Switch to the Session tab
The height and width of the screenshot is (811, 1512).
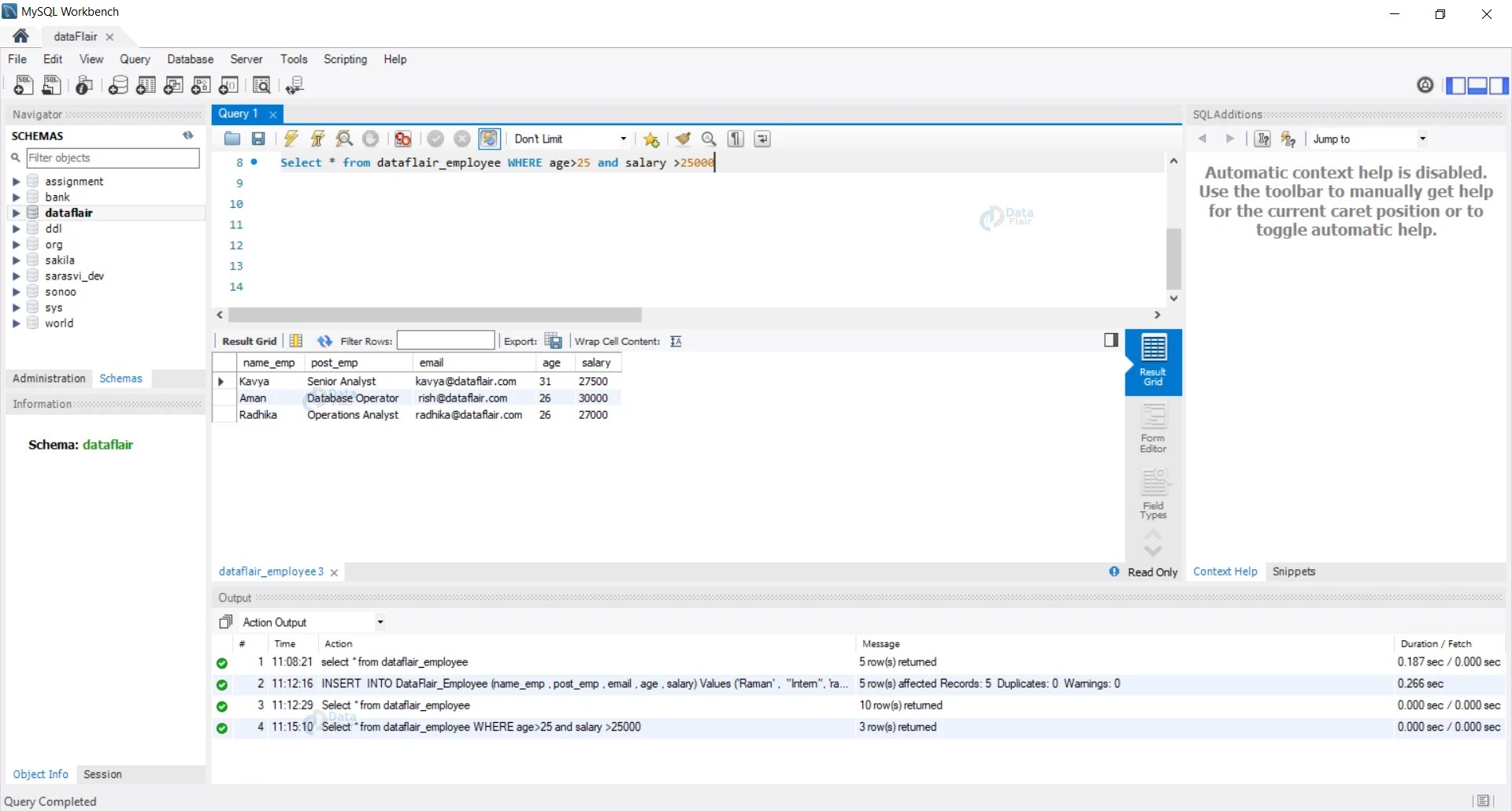pyautogui.click(x=102, y=774)
